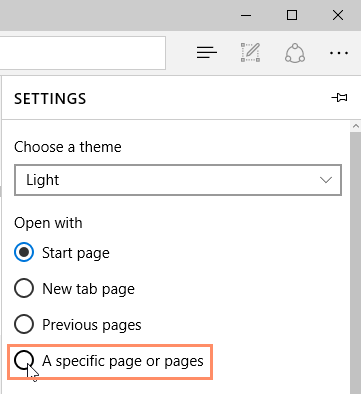Minimize the browser window

tap(246, 15)
